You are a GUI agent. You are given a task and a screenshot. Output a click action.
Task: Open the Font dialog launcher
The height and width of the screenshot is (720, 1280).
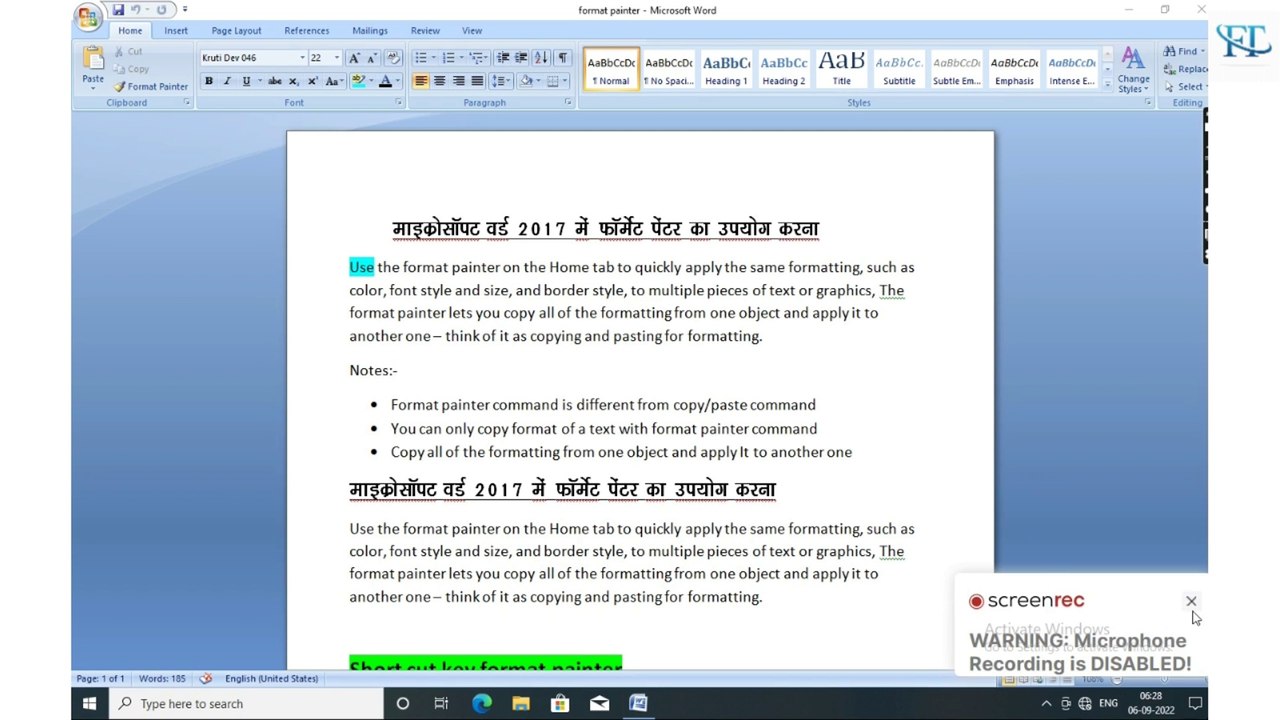[398, 102]
